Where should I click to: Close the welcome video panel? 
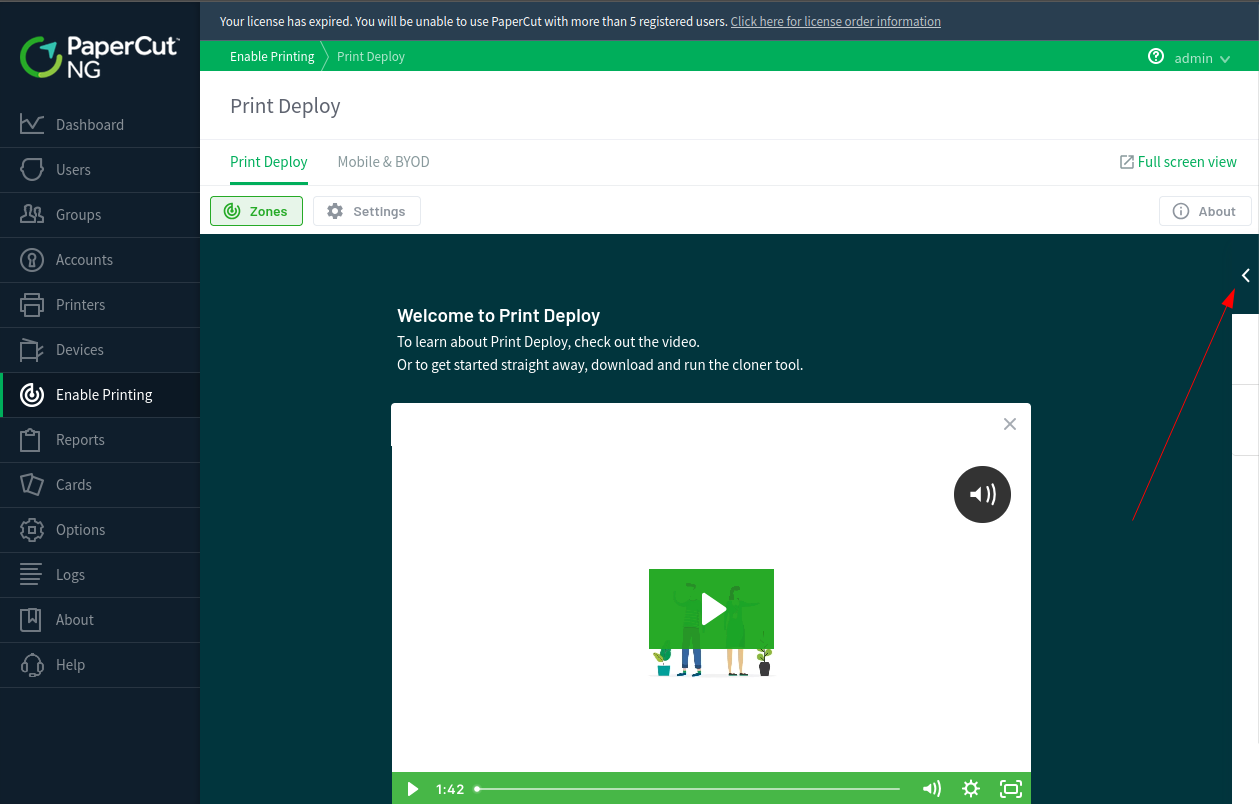[x=1009, y=424]
